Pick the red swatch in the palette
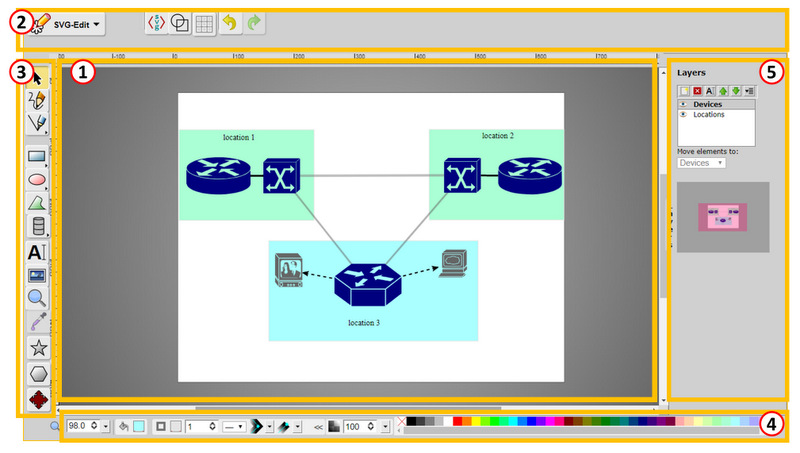Screen dimensions: 800x453 (x=458, y=423)
